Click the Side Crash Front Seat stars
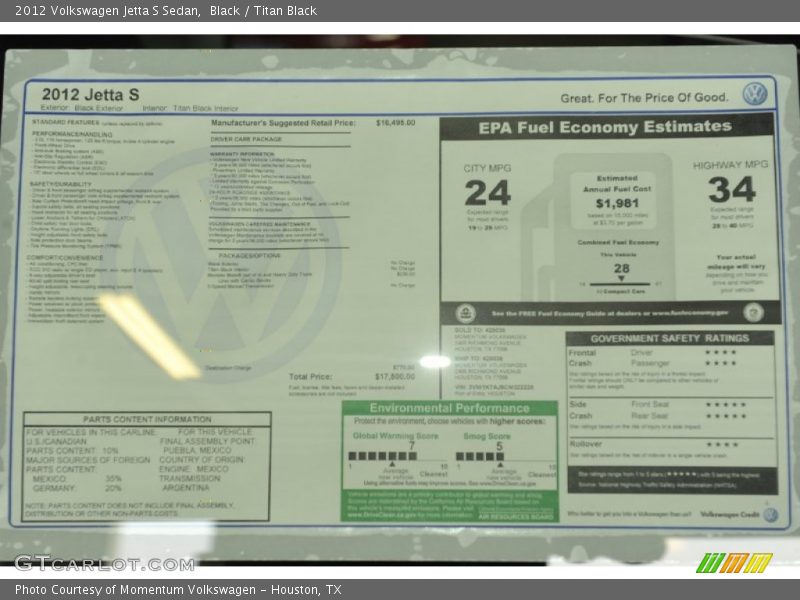800x600 pixels. (726, 405)
